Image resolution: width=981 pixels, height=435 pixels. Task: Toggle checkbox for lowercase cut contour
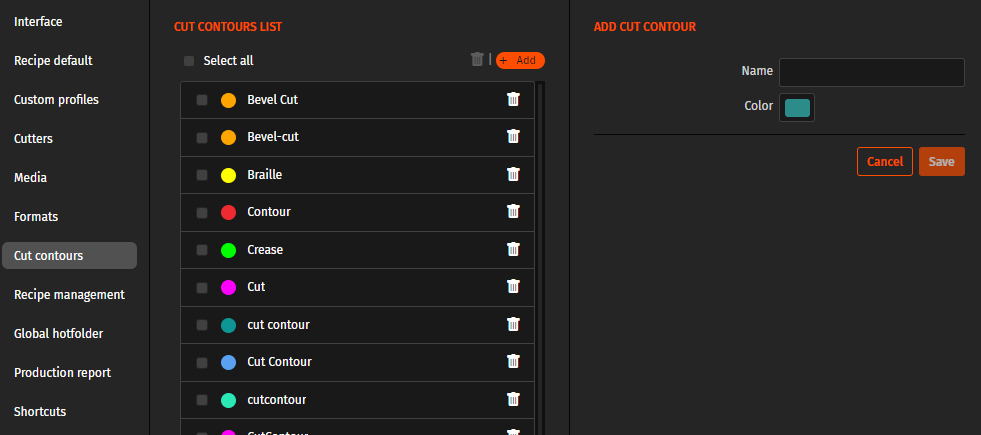(x=202, y=325)
